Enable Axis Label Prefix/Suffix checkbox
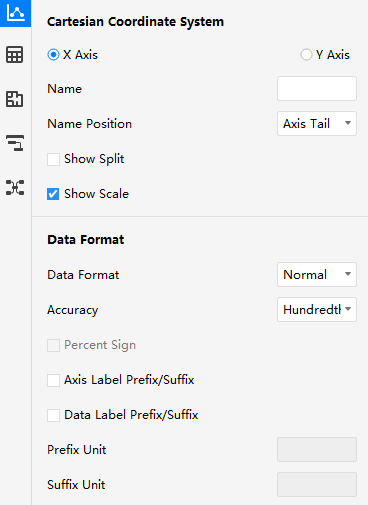Image resolution: width=368 pixels, height=505 pixels. pos(53,380)
